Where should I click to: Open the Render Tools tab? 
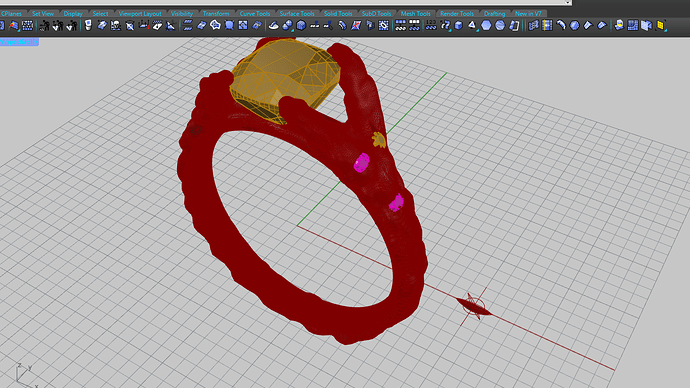[457, 14]
